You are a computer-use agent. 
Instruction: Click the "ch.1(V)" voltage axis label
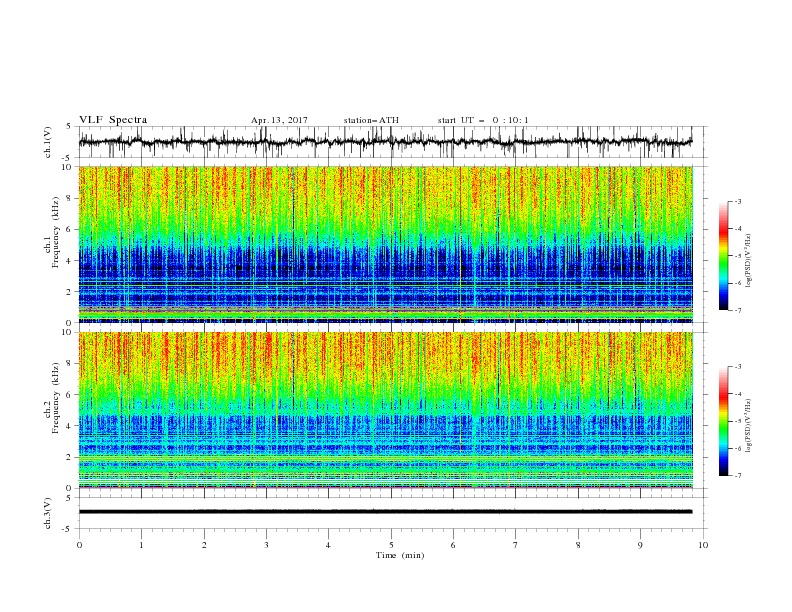click(x=48, y=142)
